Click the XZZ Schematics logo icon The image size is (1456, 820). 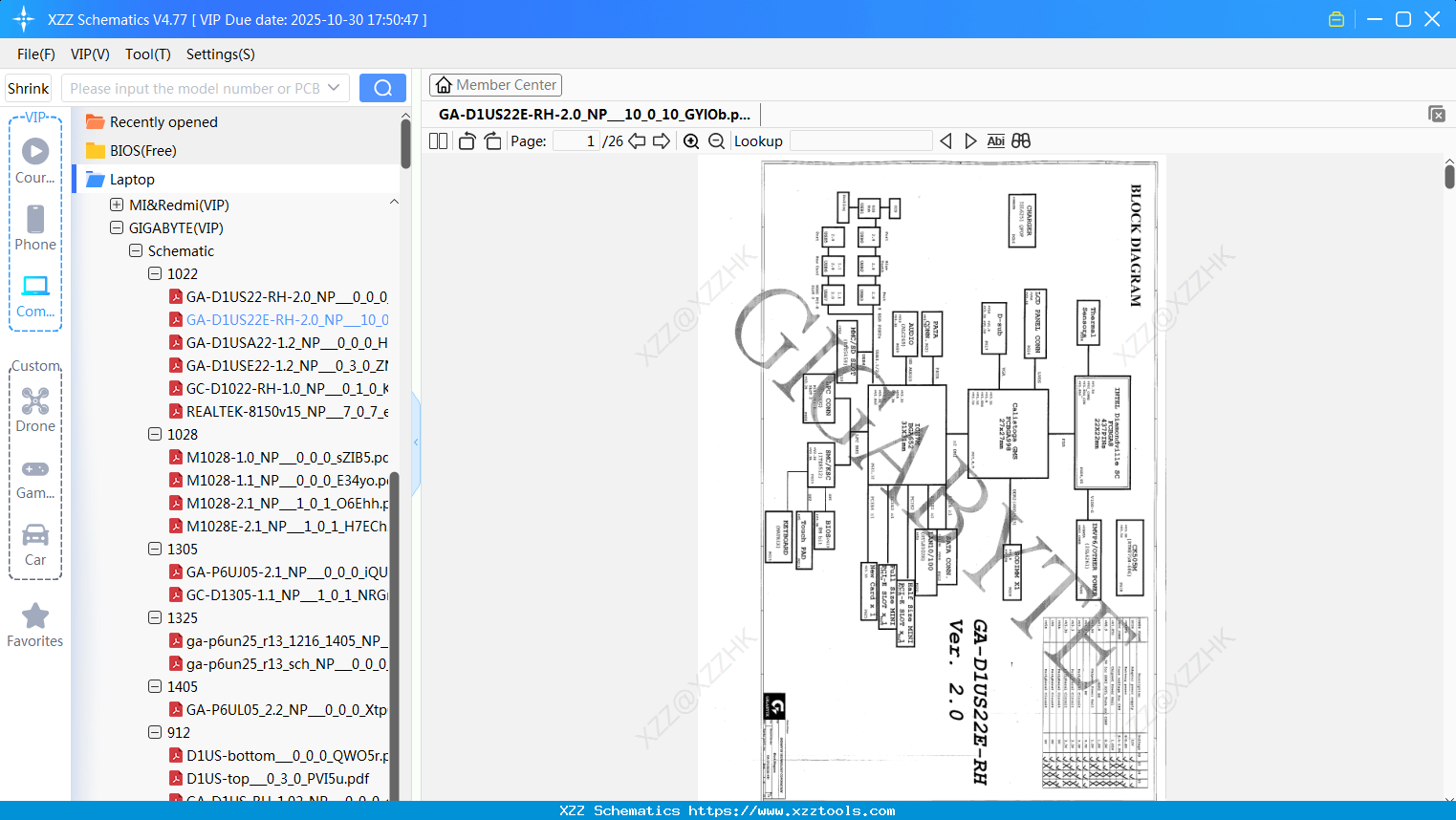(24, 19)
